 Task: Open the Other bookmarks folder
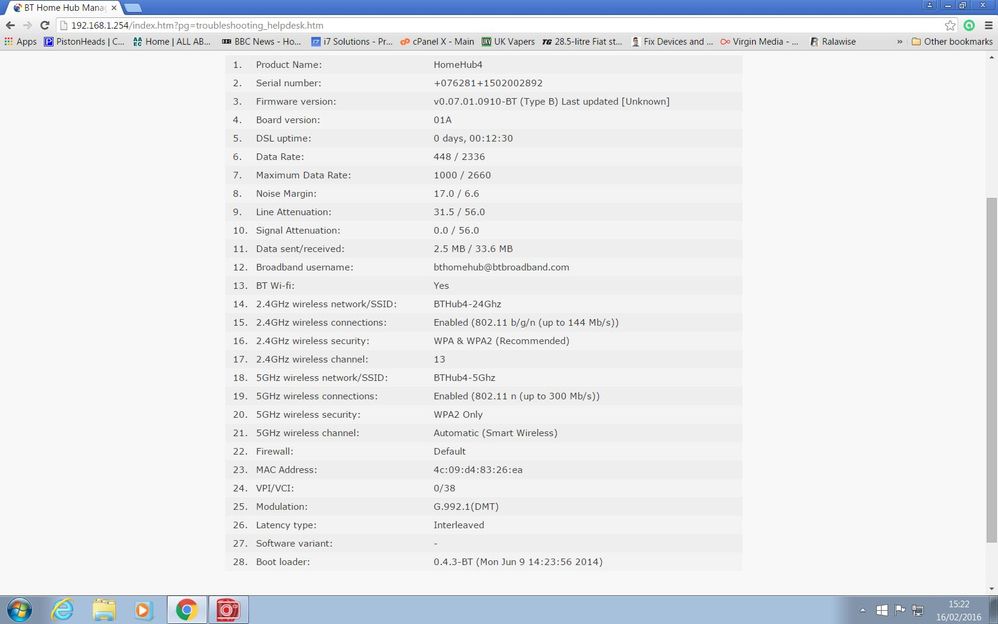pos(952,41)
